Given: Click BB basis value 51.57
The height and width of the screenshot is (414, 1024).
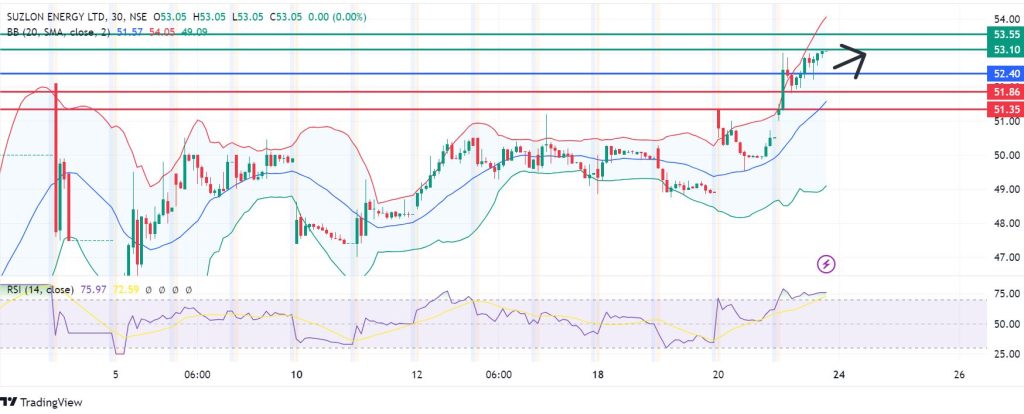Looking at the screenshot, I should [x=131, y=31].
